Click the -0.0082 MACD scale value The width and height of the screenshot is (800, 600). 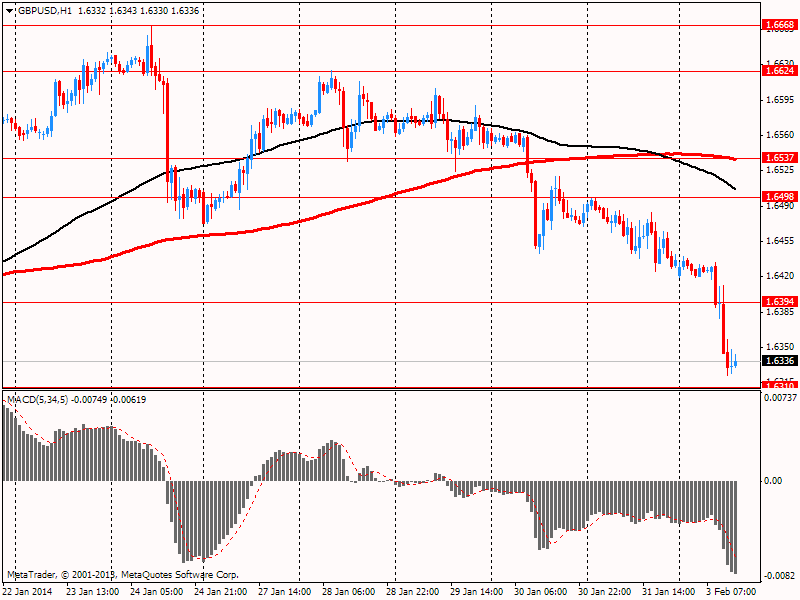pos(779,576)
